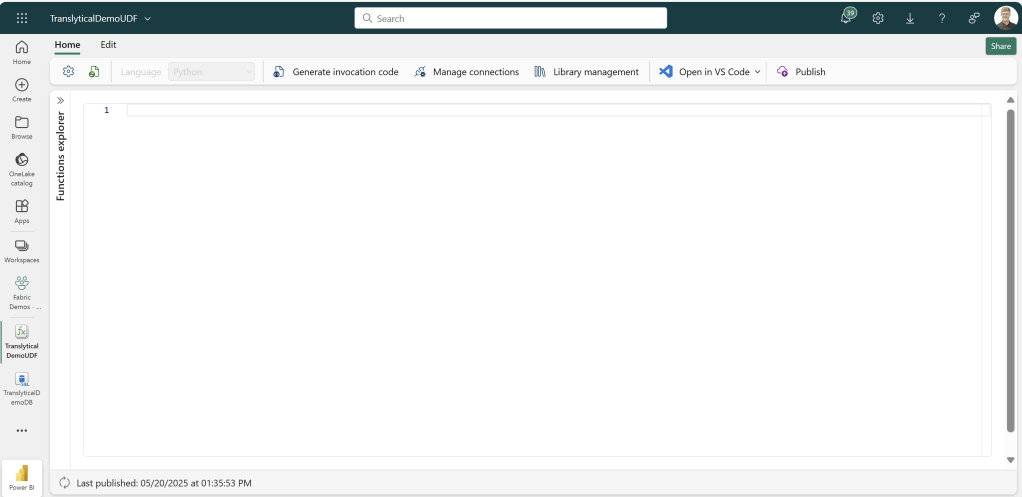Switch to the Edit tab
1022x497 pixels.
(x=108, y=45)
